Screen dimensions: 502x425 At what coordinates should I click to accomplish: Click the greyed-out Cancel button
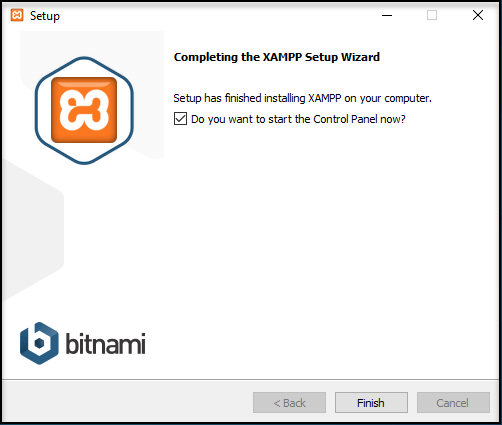(x=453, y=403)
